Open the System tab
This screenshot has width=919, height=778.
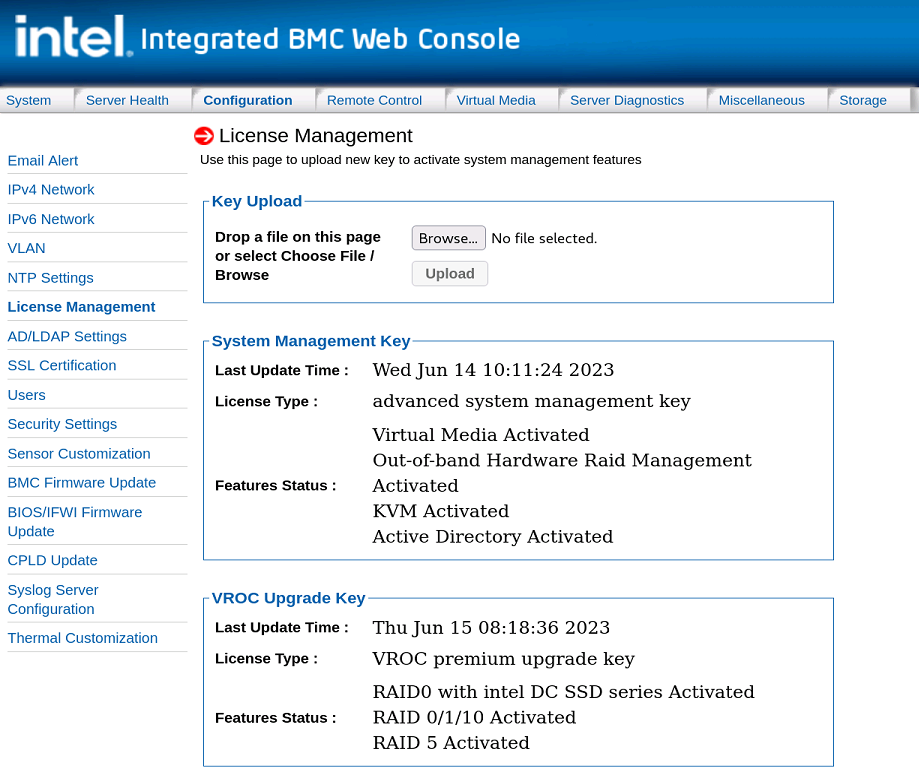coord(29,100)
